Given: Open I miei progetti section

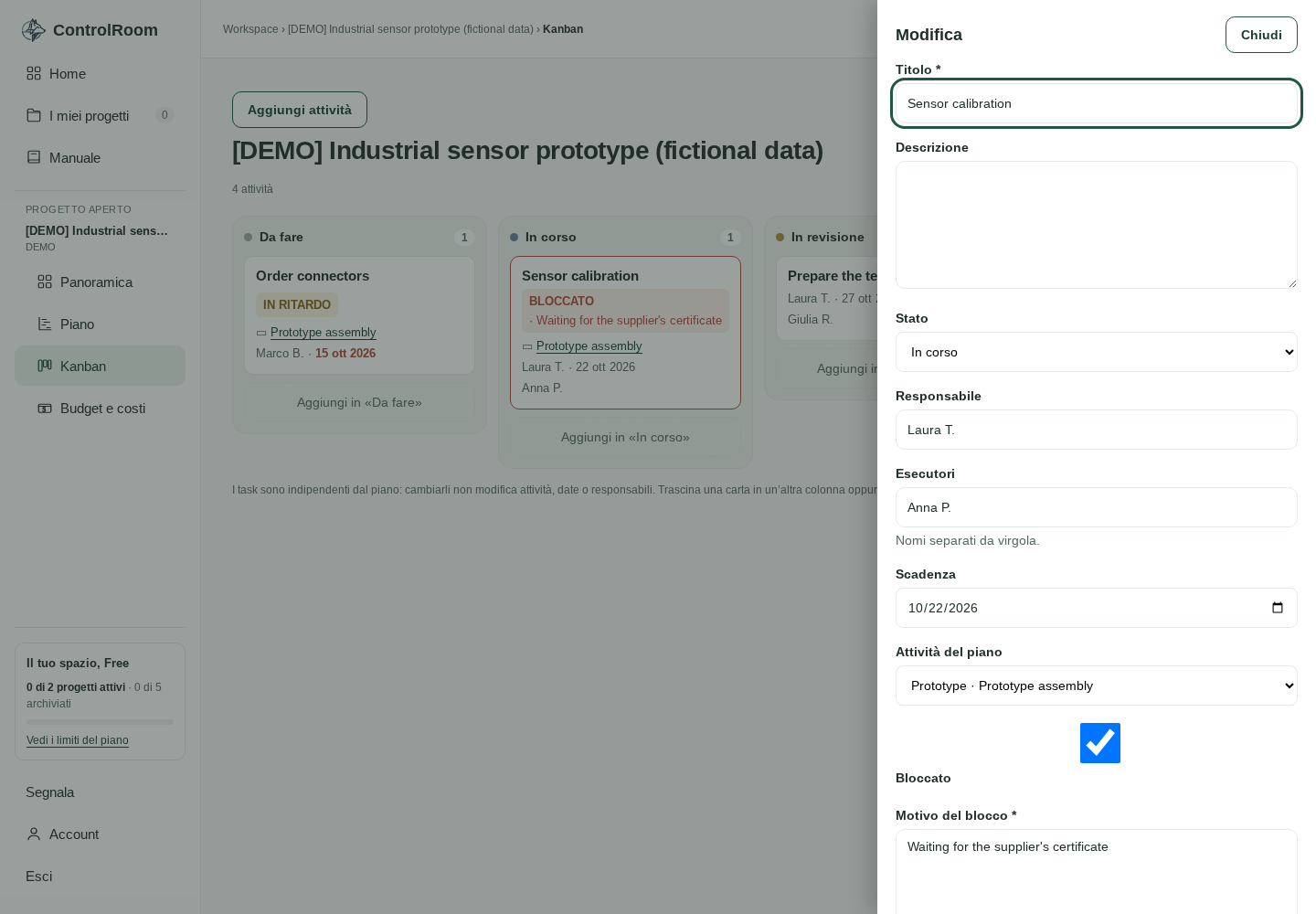Looking at the screenshot, I should (x=100, y=115).
